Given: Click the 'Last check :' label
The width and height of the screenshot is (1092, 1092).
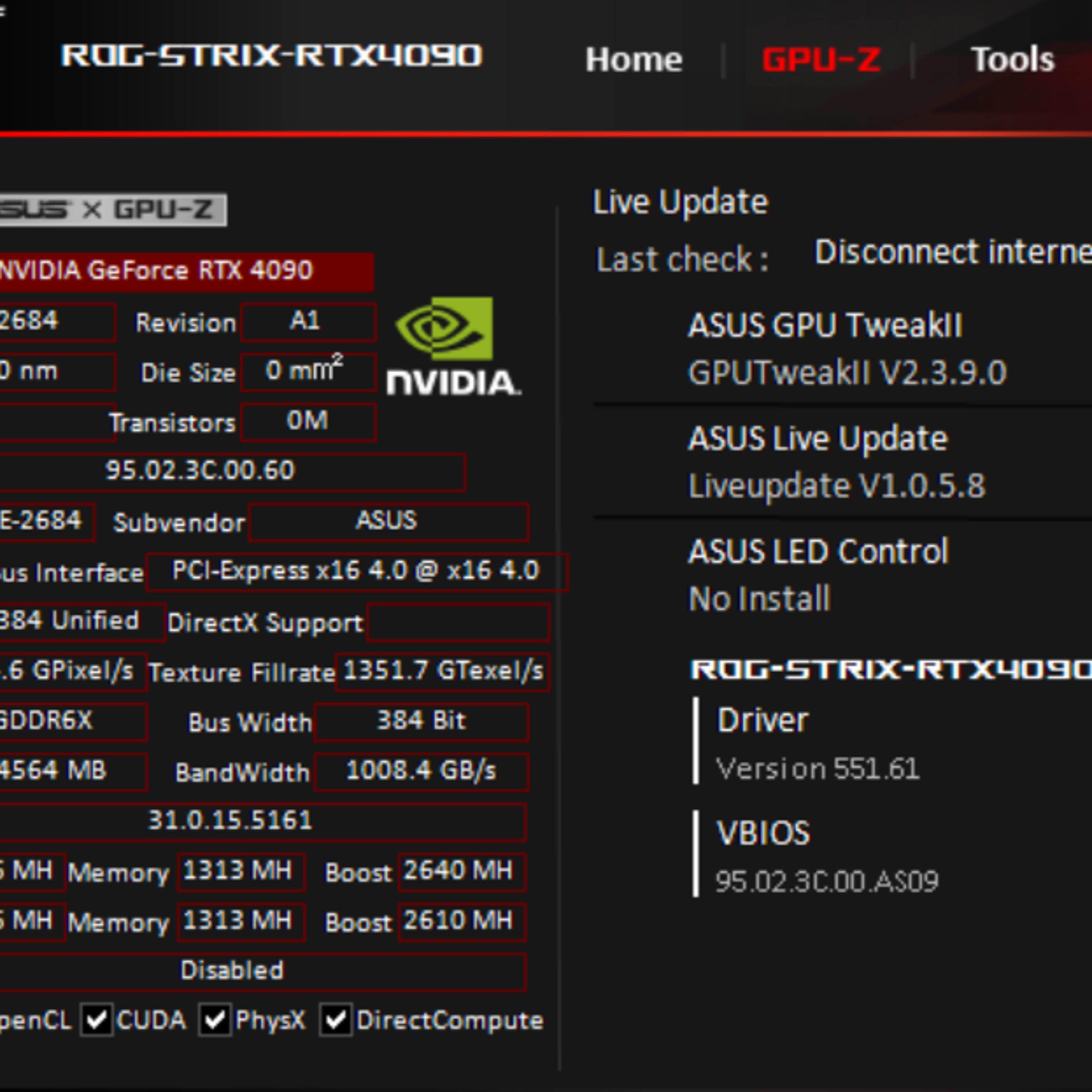Looking at the screenshot, I should click(x=683, y=260).
